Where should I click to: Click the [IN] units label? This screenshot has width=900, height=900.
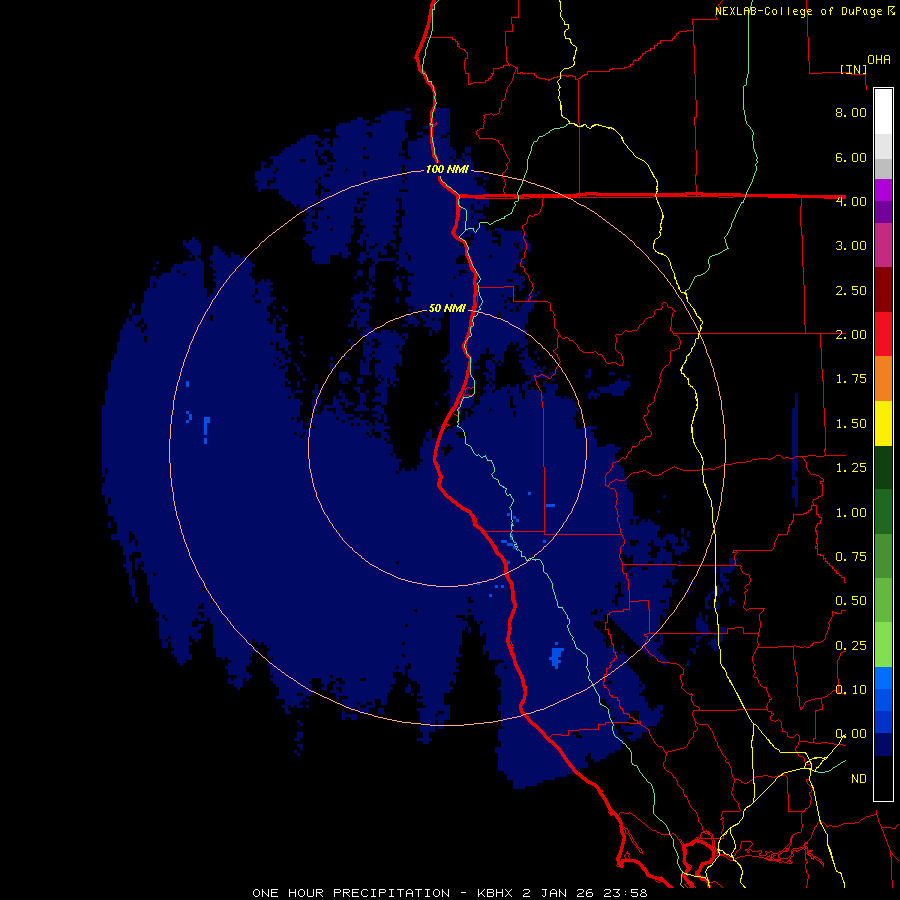pyautogui.click(x=853, y=69)
